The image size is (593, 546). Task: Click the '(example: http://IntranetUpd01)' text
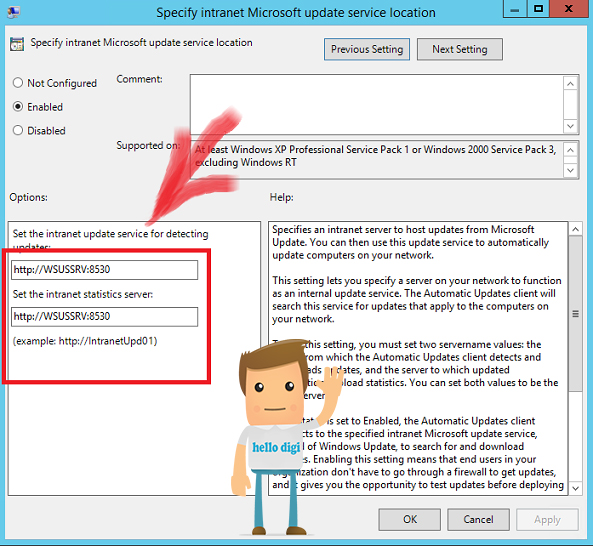click(85, 341)
